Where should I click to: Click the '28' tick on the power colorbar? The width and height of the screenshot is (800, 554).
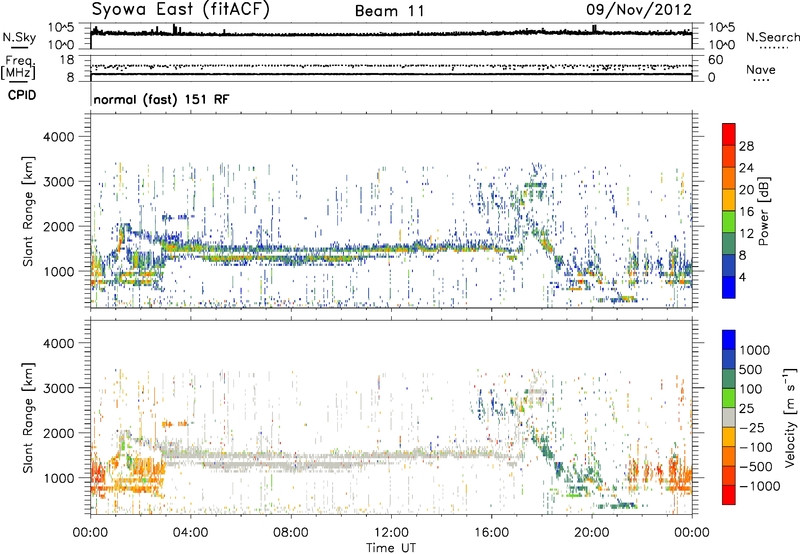[x=746, y=146]
